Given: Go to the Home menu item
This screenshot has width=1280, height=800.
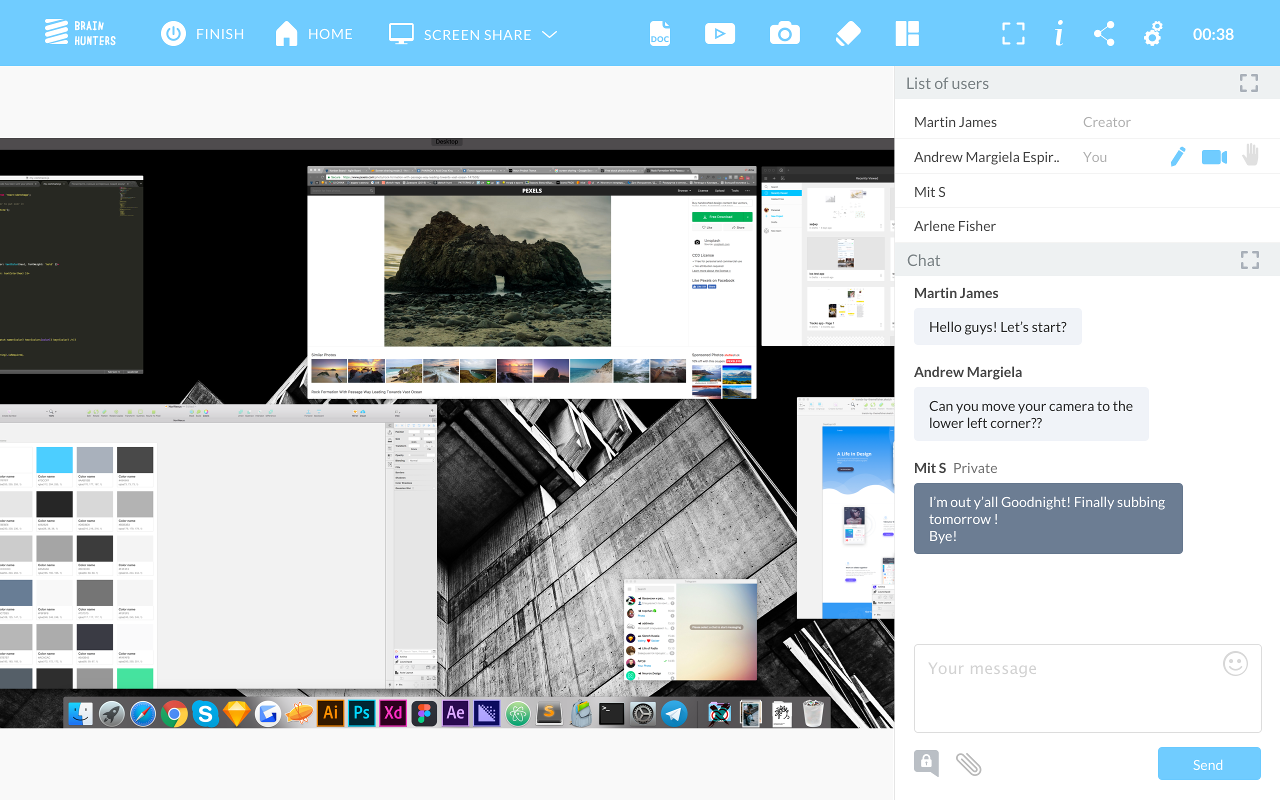Looking at the screenshot, I should tap(313, 33).
